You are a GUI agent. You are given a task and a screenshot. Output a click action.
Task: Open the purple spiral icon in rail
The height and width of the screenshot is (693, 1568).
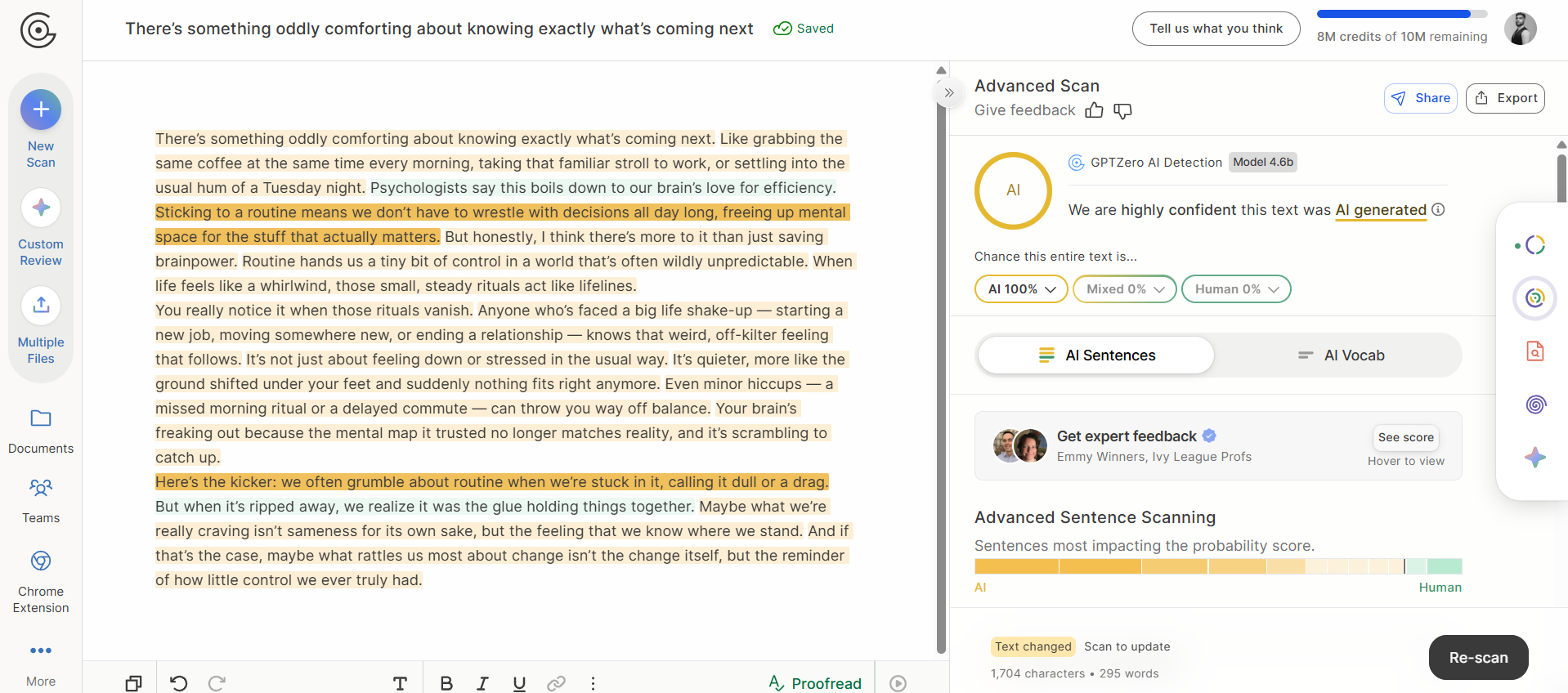1535,404
